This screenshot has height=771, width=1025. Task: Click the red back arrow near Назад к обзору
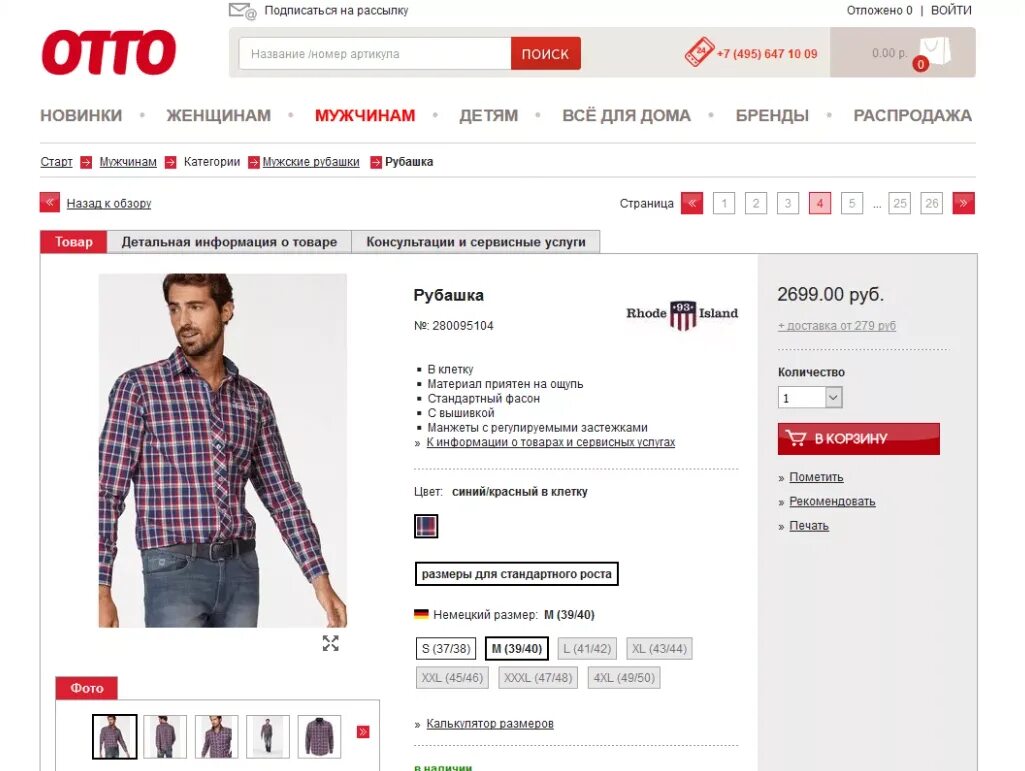pos(50,203)
